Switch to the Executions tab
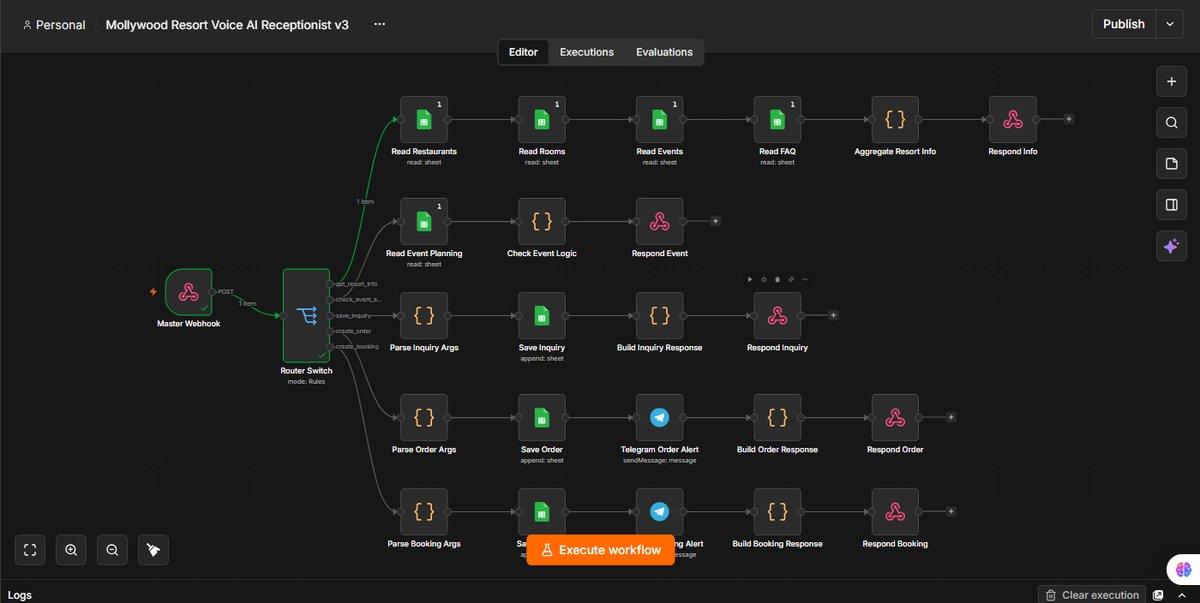The width and height of the screenshot is (1200, 603). click(x=587, y=52)
